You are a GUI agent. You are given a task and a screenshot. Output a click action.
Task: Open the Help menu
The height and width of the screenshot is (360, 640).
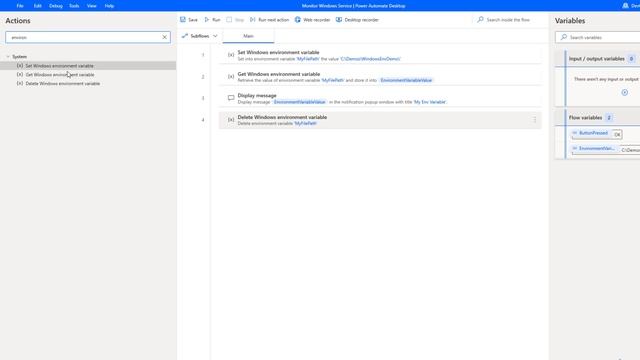point(109,6)
